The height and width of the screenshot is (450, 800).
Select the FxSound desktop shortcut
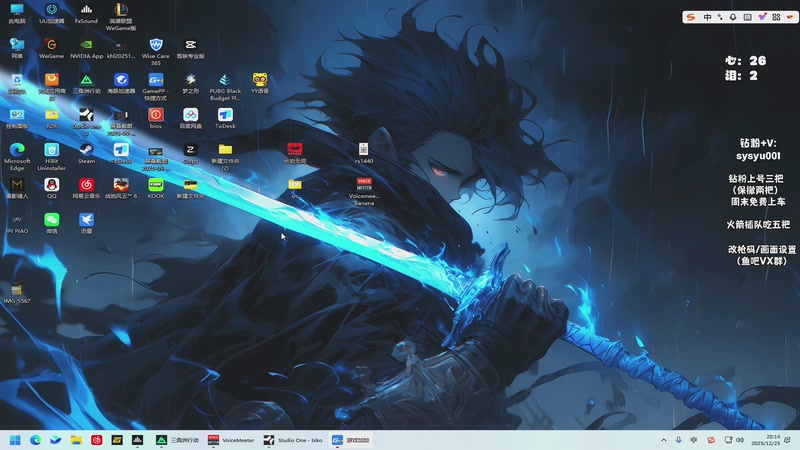tap(86, 14)
